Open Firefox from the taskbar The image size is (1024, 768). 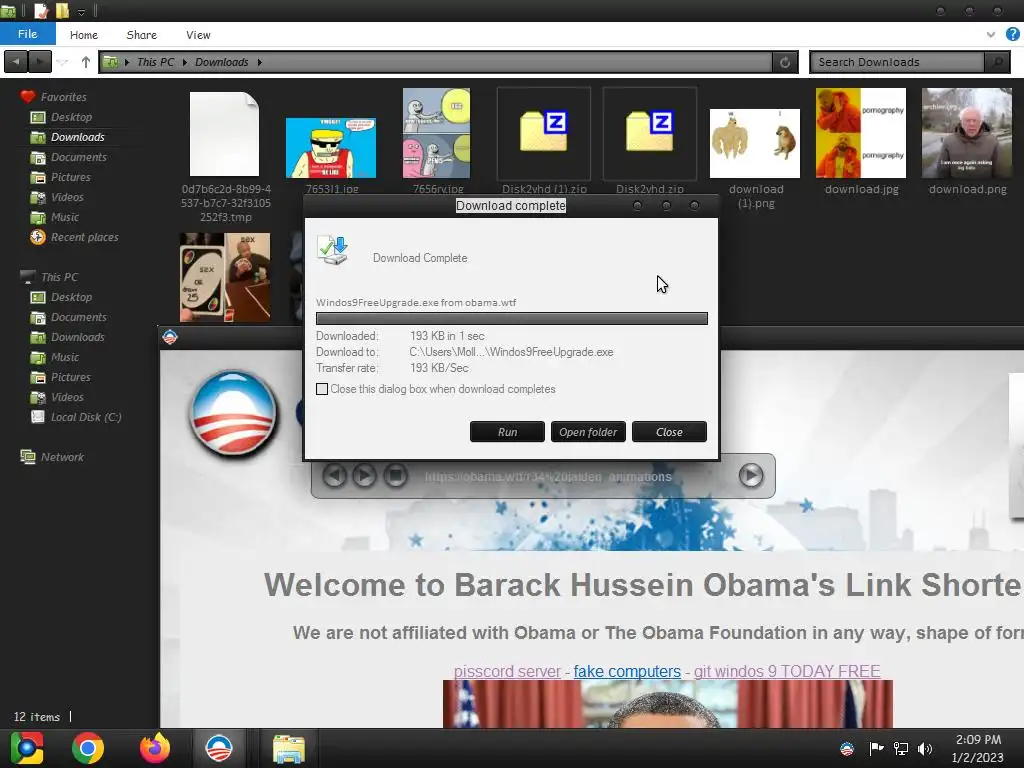(x=155, y=748)
